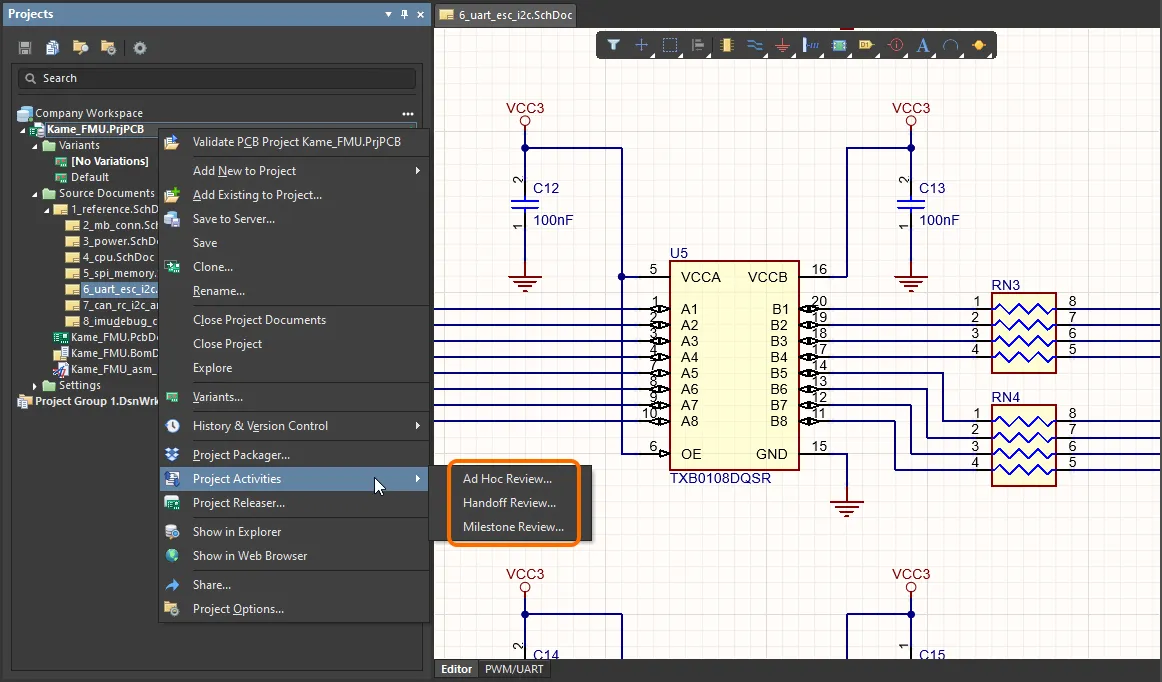Click the Projects panel Search field

coord(216,78)
